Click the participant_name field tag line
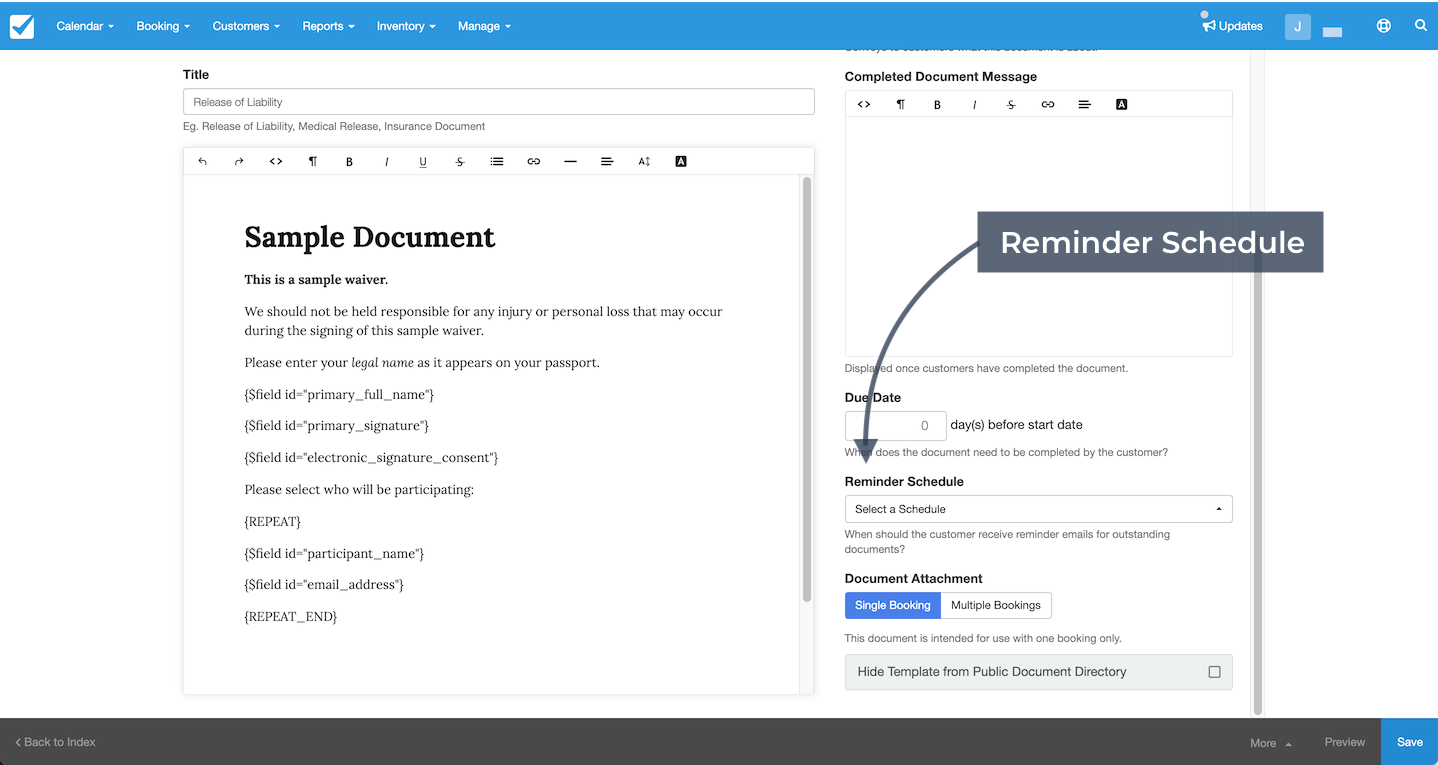 tap(334, 554)
